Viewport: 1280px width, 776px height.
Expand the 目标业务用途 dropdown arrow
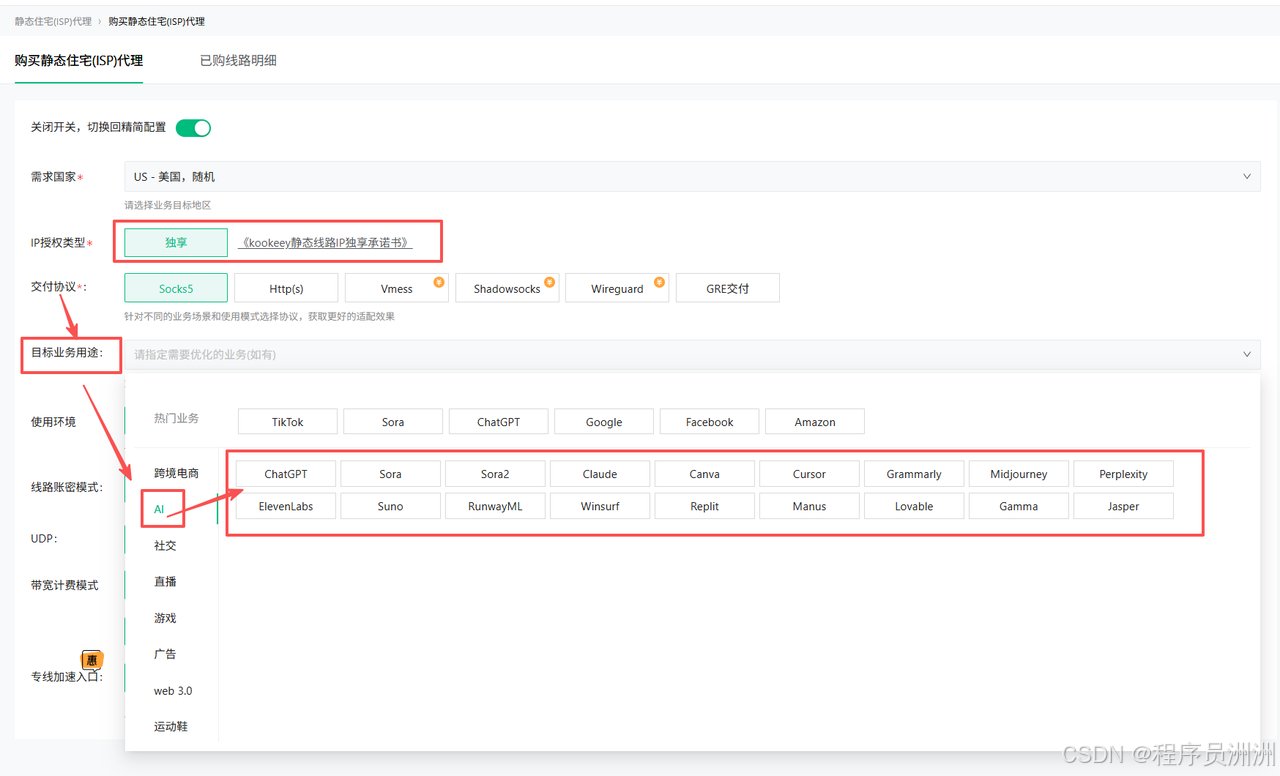coord(1247,354)
